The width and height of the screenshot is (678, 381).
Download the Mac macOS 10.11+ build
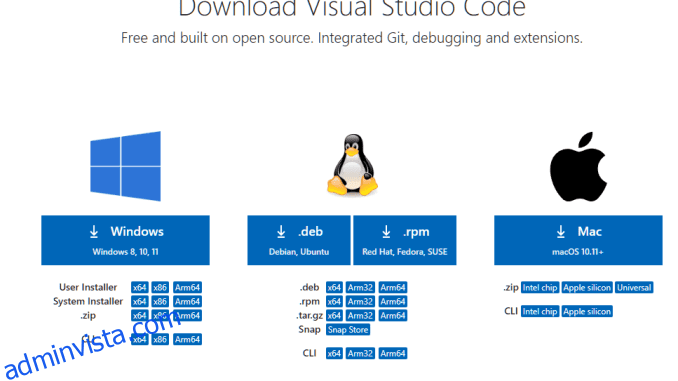click(x=578, y=240)
